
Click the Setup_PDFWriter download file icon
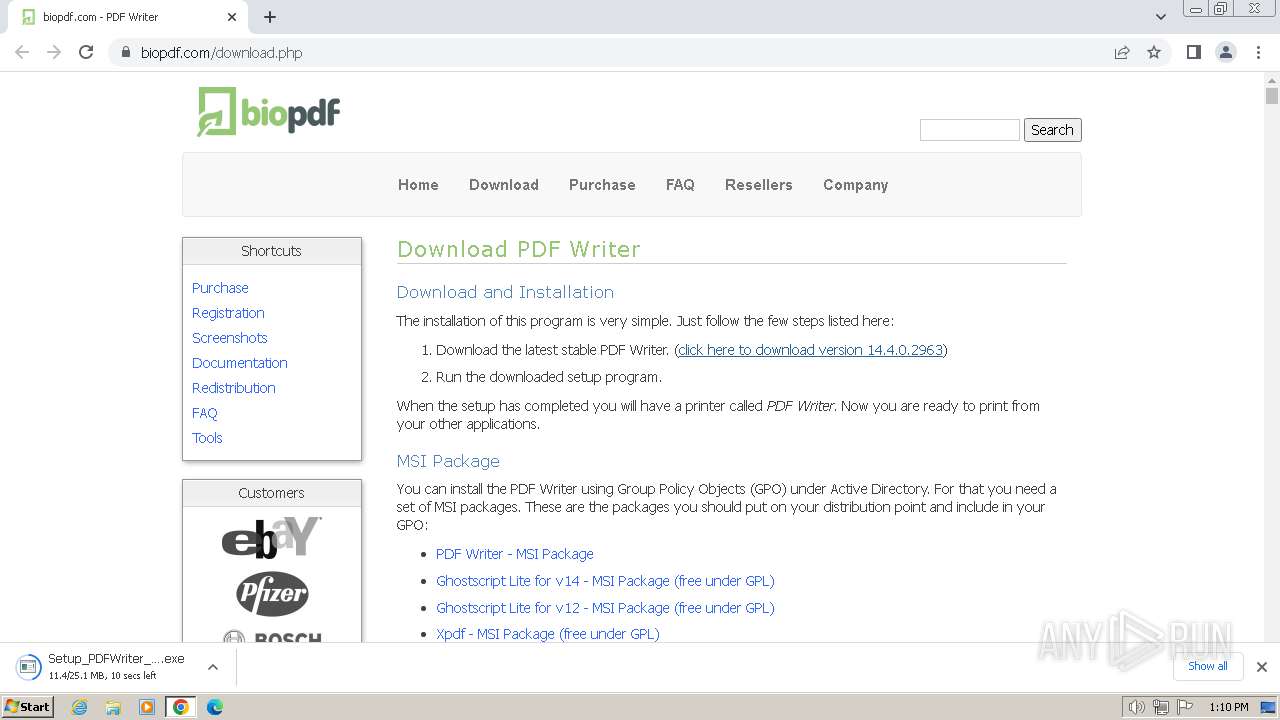(29, 666)
